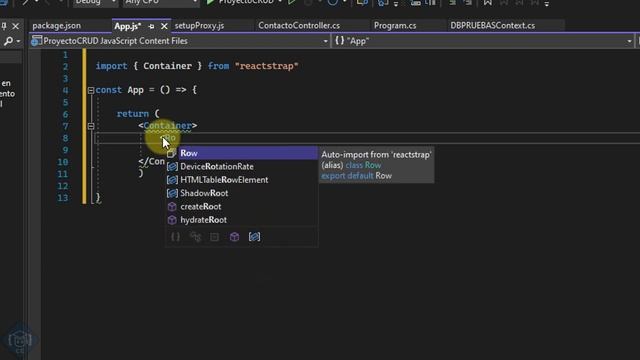Choose hydrateRoot completion suggestion
This screenshot has height=360, width=640.
(242, 220)
